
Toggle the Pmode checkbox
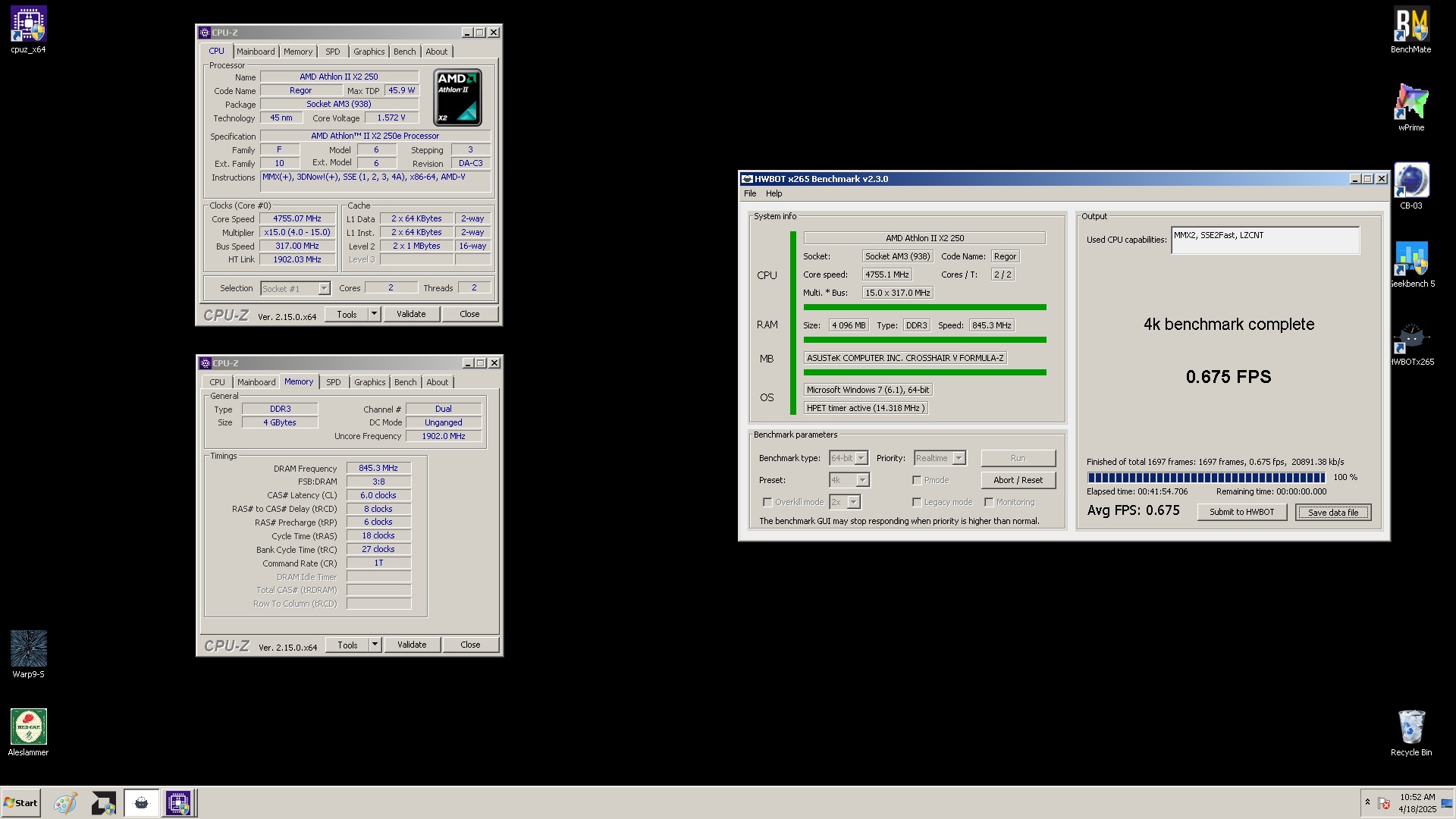click(917, 480)
